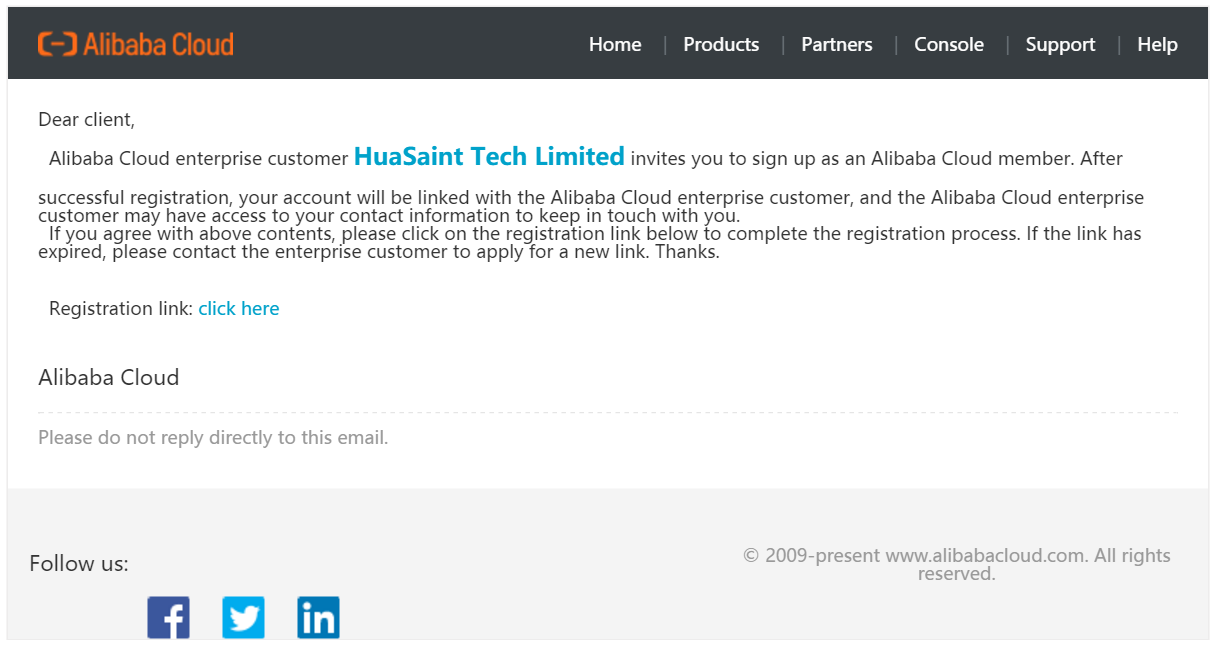
Task: Click the 'Follow us:' label
Action: (x=79, y=563)
